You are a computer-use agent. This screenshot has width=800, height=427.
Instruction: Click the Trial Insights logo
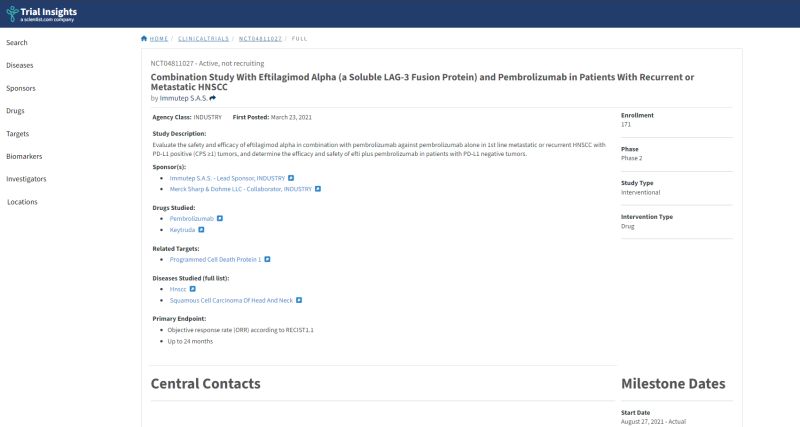(40, 13)
